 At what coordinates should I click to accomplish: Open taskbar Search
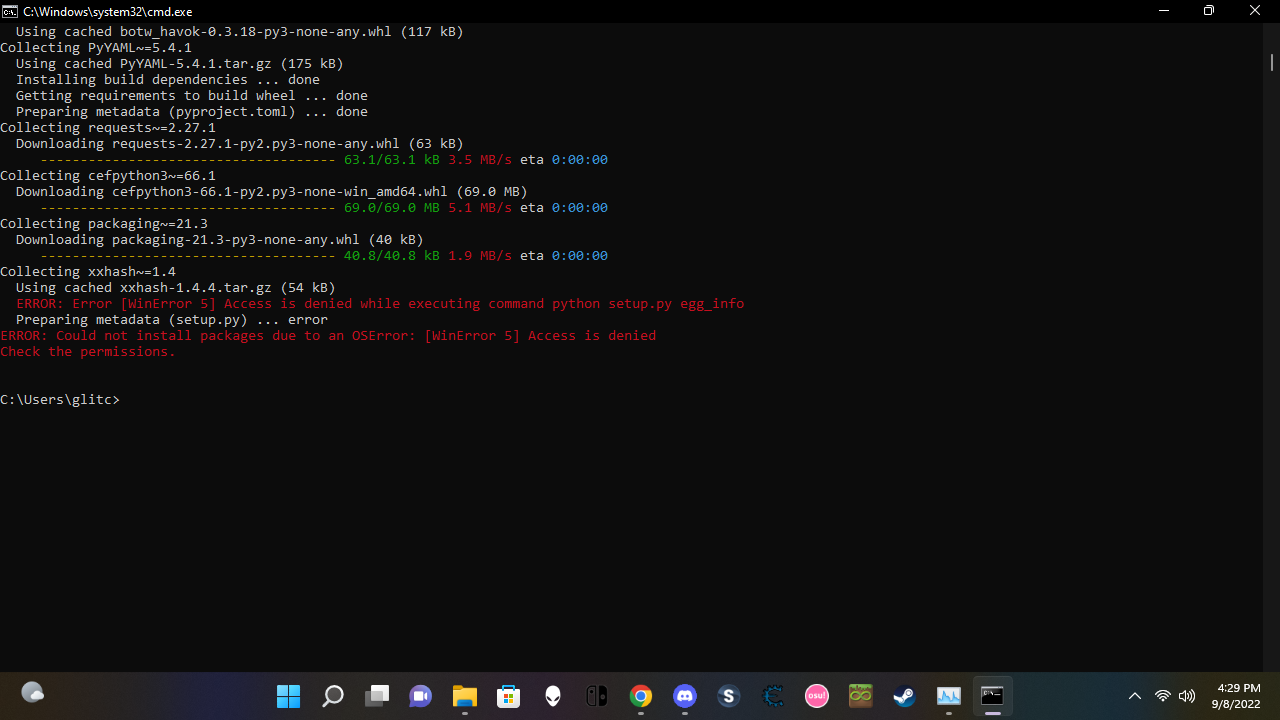click(x=333, y=696)
